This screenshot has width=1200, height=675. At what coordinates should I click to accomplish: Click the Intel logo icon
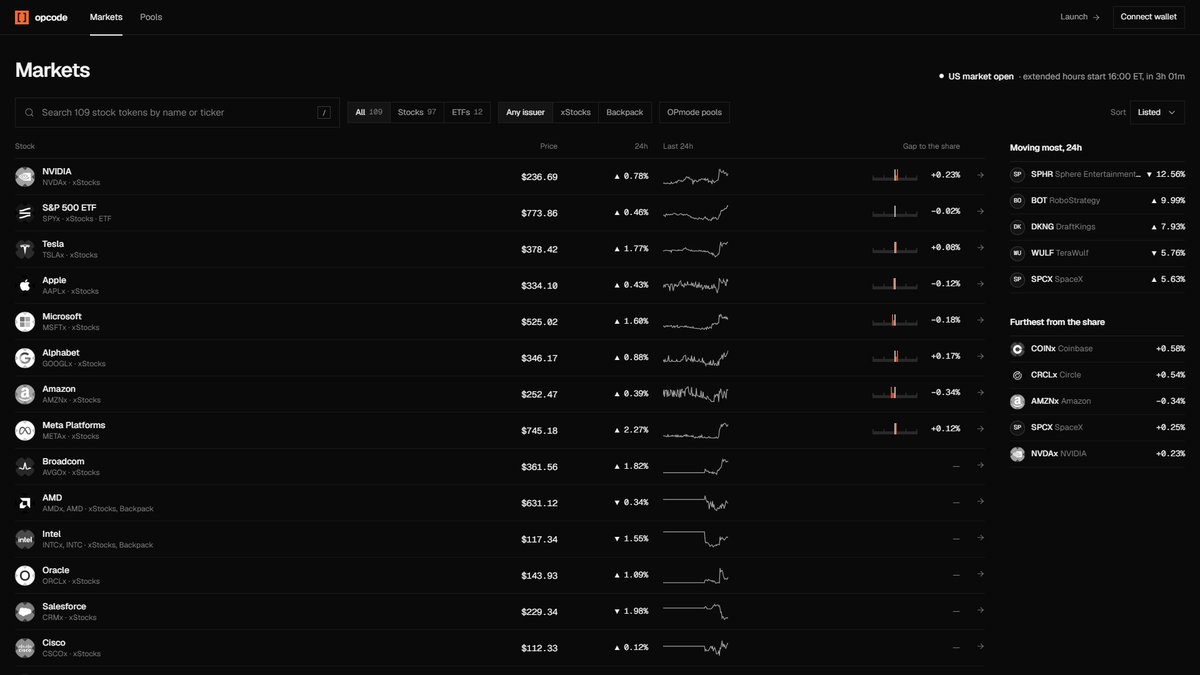click(x=25, y=539)
